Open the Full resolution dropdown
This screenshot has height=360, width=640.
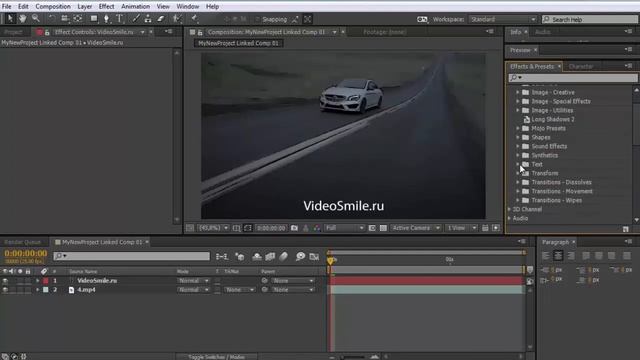(344, 228)
